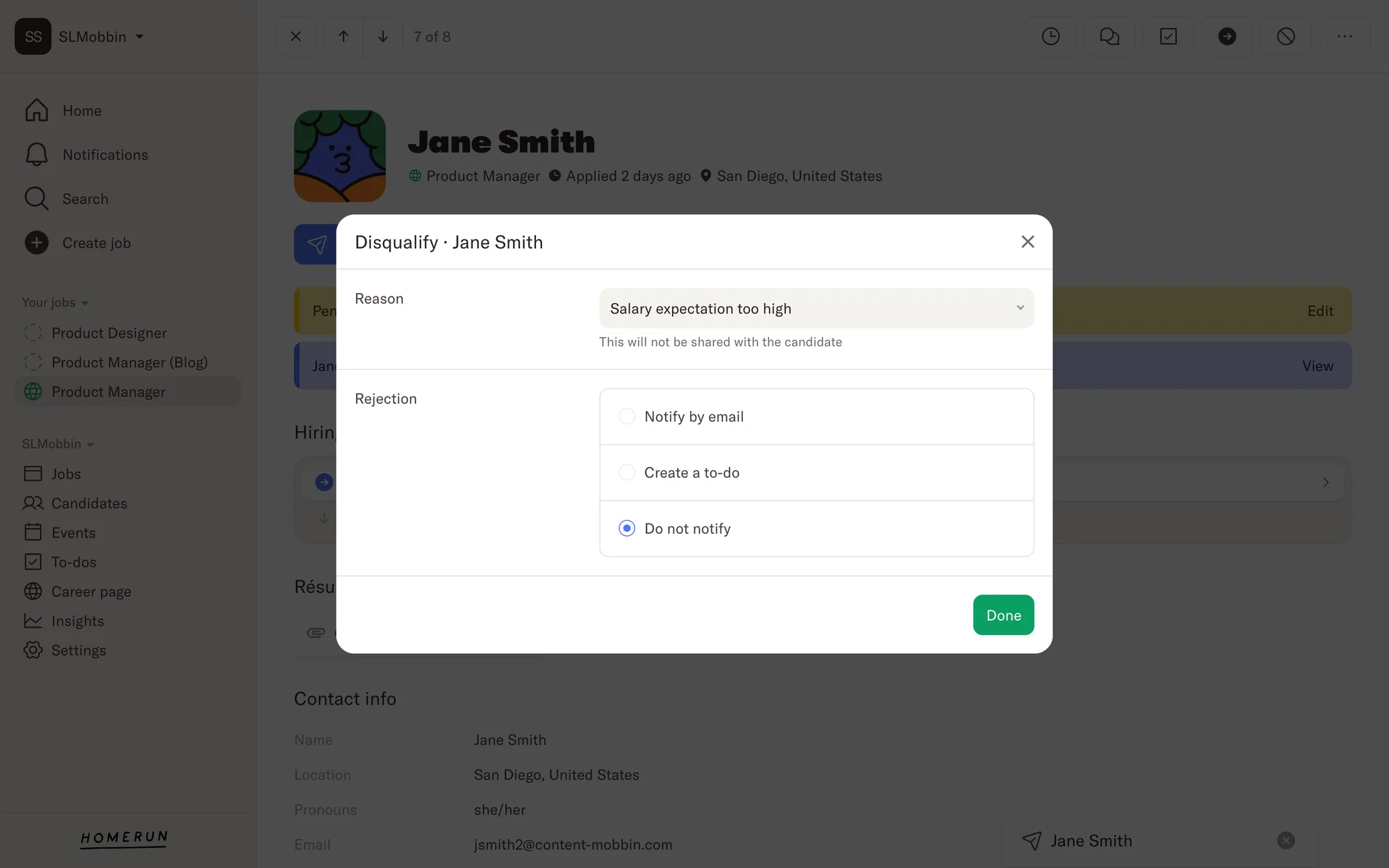Open the comments chat bubble icon
Image resolution: width=1389 pixels, height=868 pixels.
coord(1109,36)
